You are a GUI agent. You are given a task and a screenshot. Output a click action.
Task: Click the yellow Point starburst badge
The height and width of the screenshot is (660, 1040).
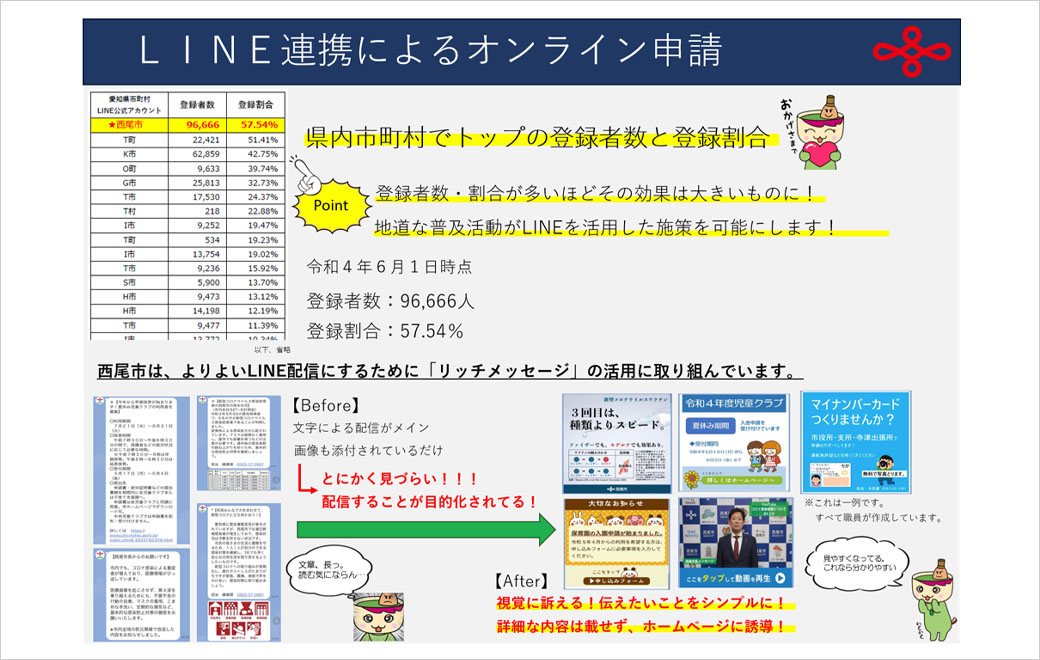point(331,206)
